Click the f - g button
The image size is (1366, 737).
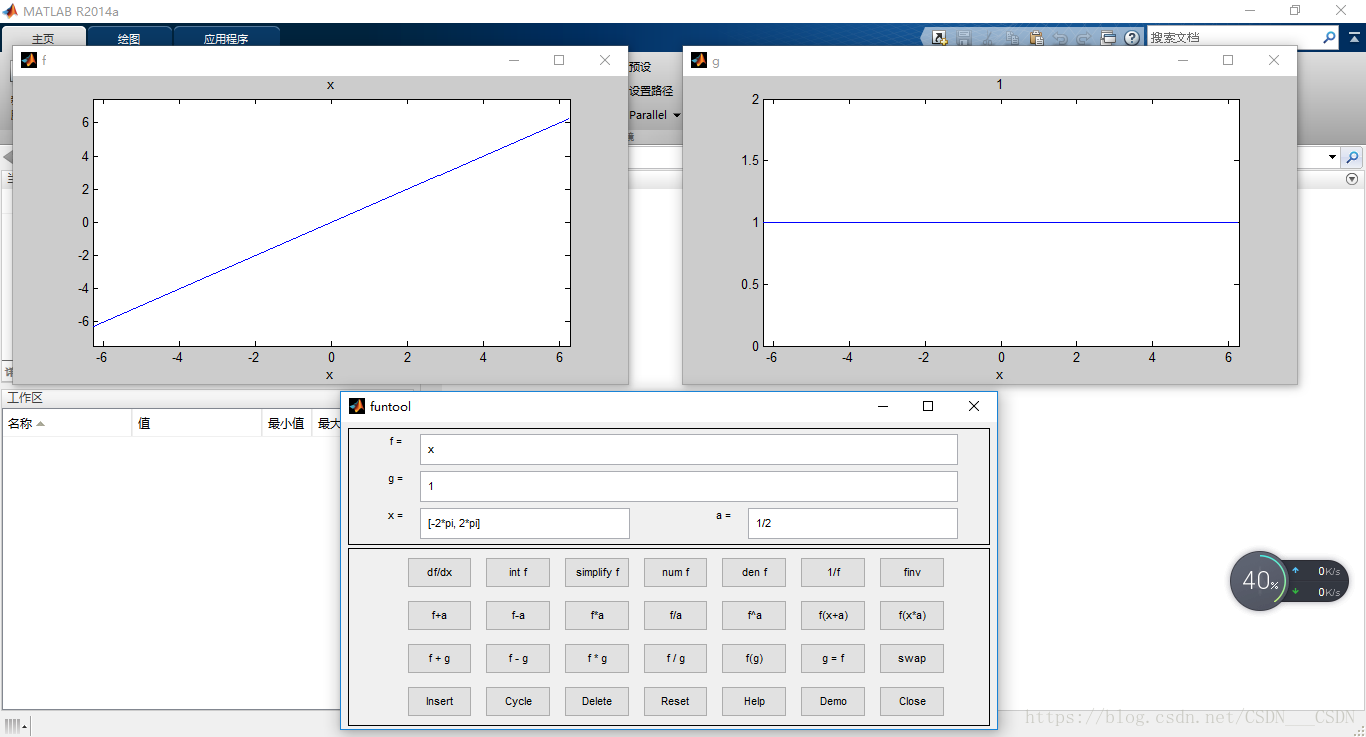pos(518,659)
